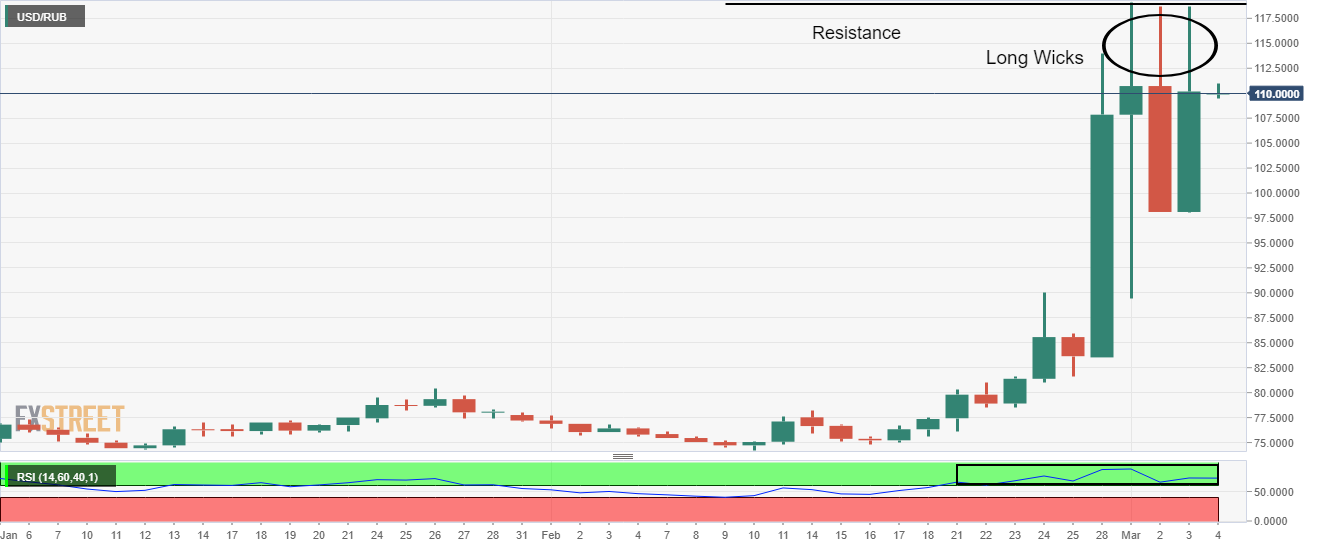
Task: Click the red Feb 25 candlestick
Action: (x=1073, y=346)
